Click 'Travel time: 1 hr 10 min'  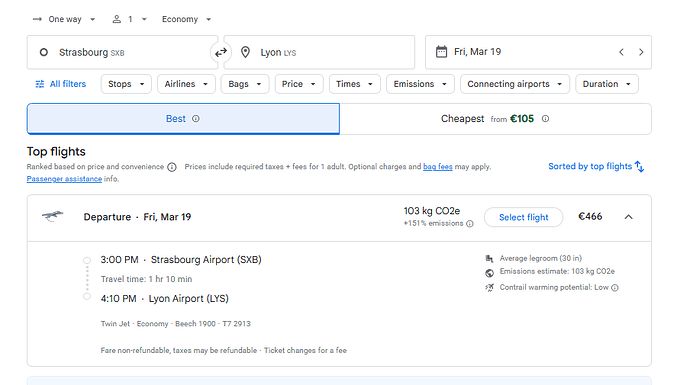[147, 279]
